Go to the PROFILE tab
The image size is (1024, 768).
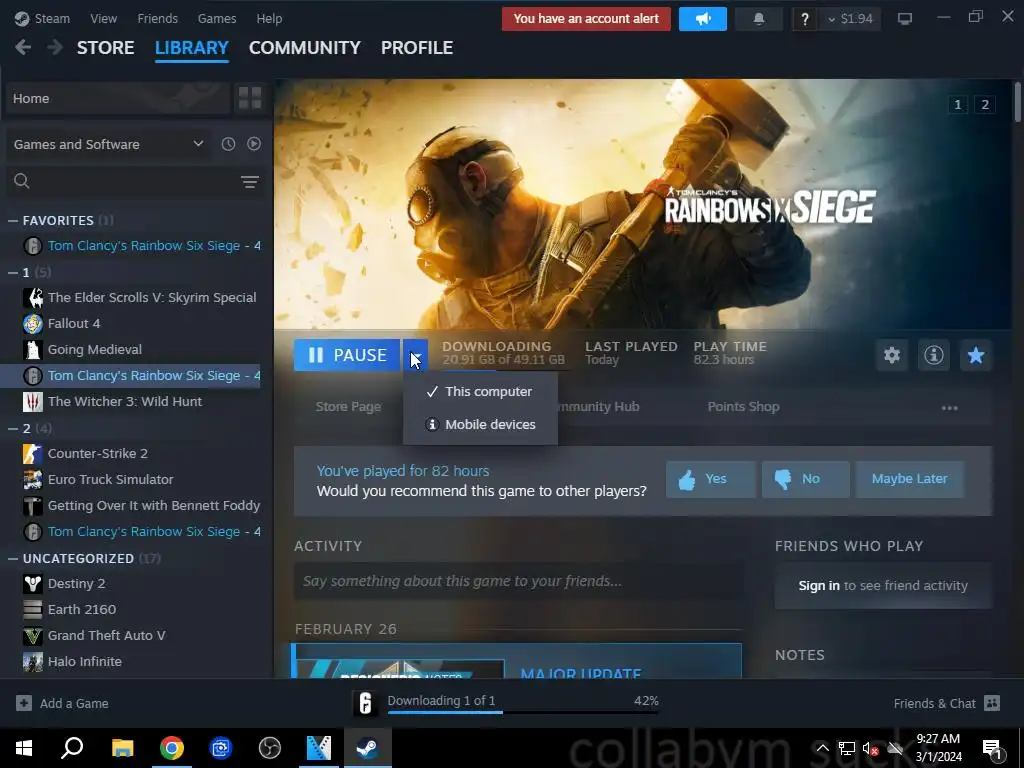coord(417,48)
